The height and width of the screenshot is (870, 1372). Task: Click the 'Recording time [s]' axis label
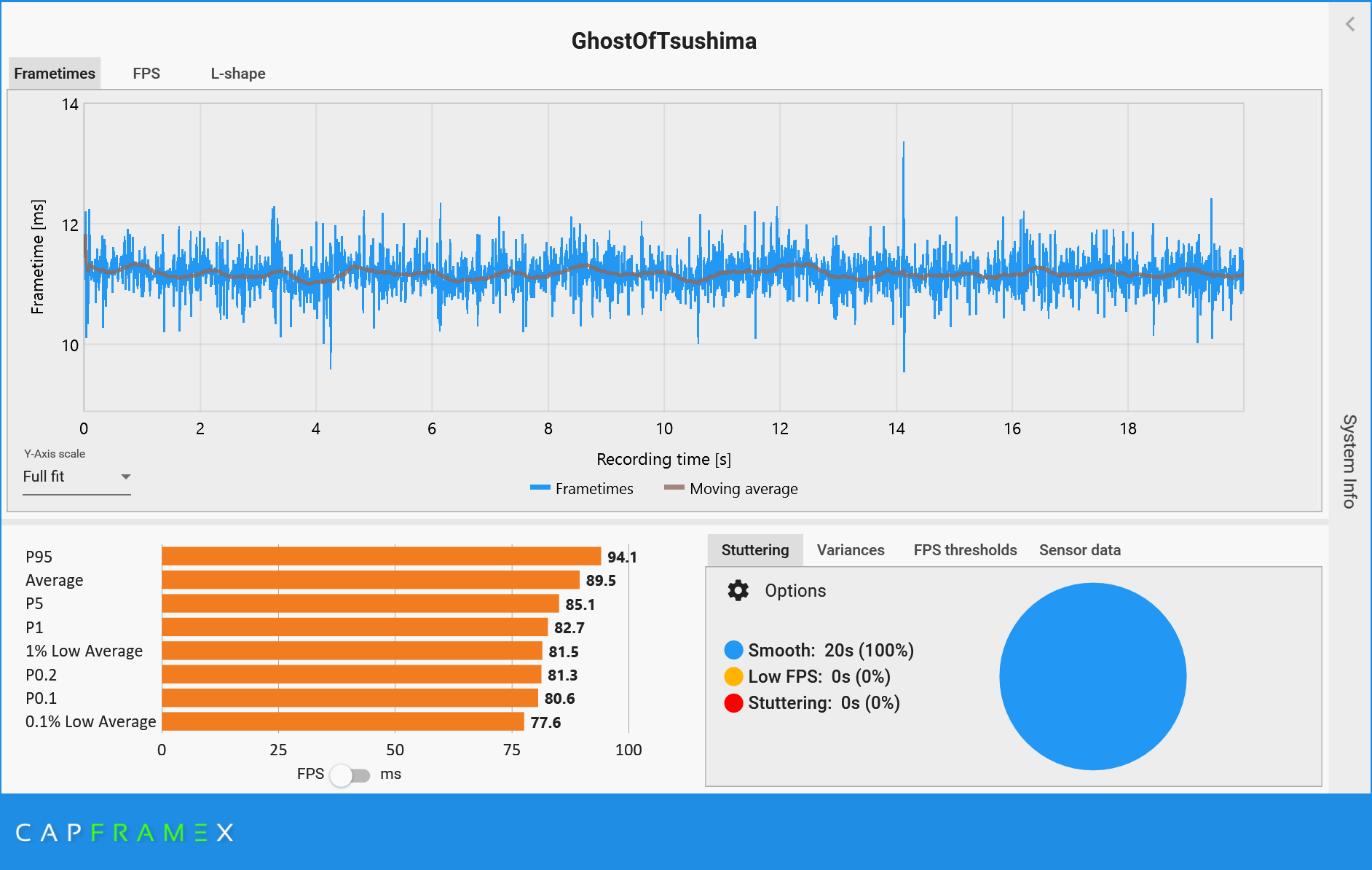coord(663,459)
